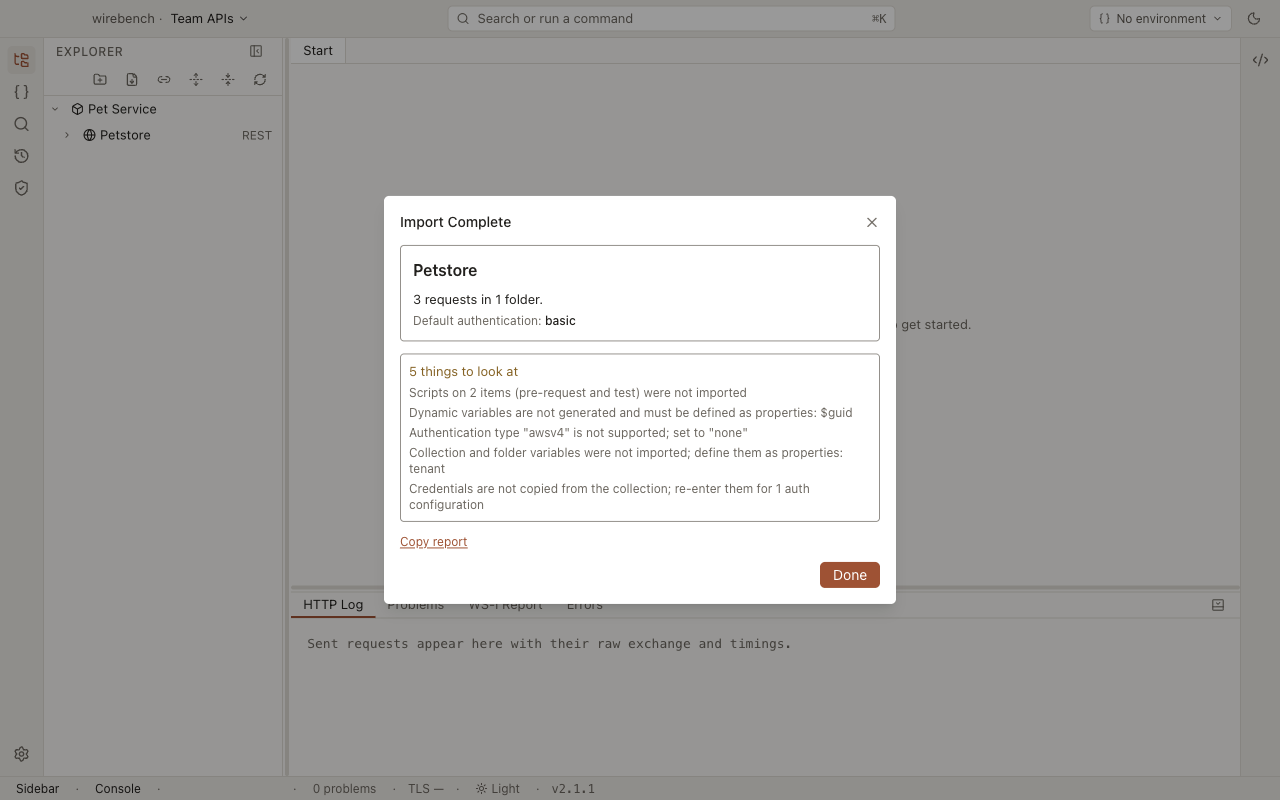Click the Copy report link
This screenshot has height=800, width=1280.
434,542
